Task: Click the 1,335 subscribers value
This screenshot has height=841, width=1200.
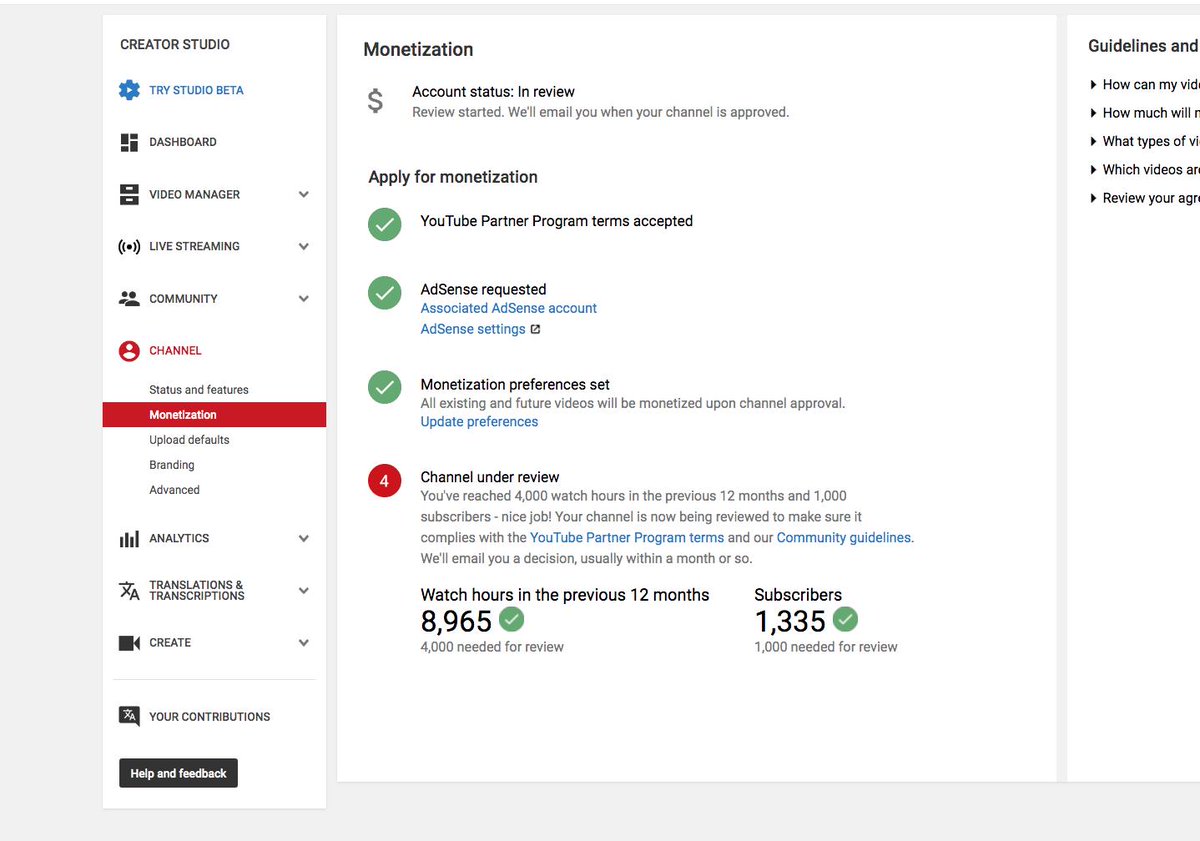Action: pos(790,622)
